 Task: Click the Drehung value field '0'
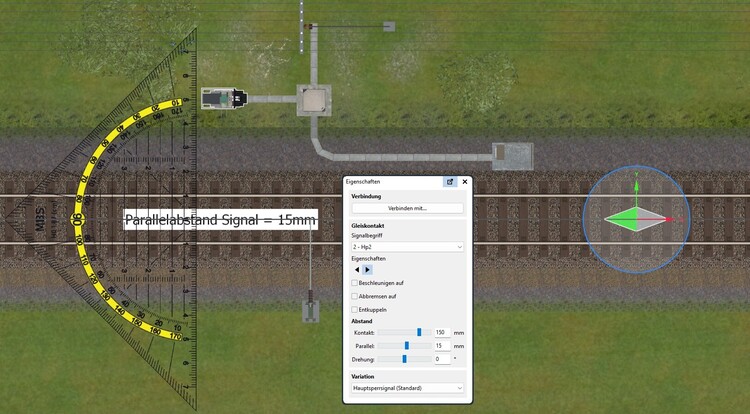point(442,359)
